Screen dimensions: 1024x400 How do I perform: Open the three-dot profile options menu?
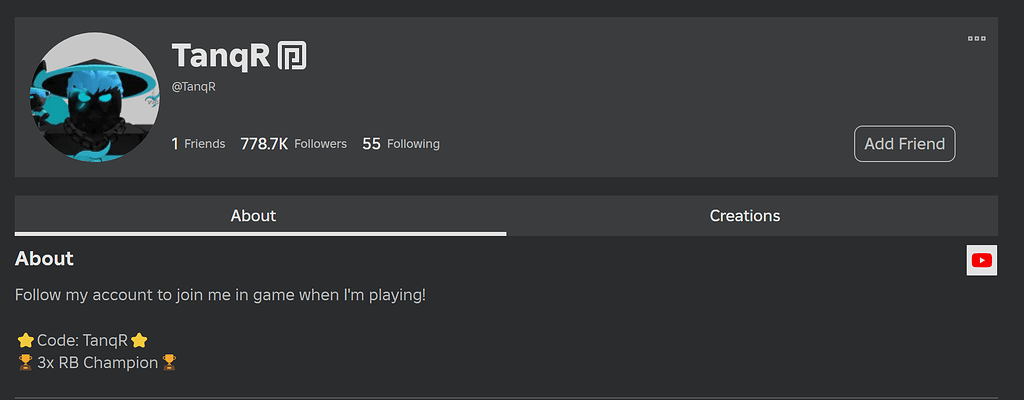click(x=976, y=39)
